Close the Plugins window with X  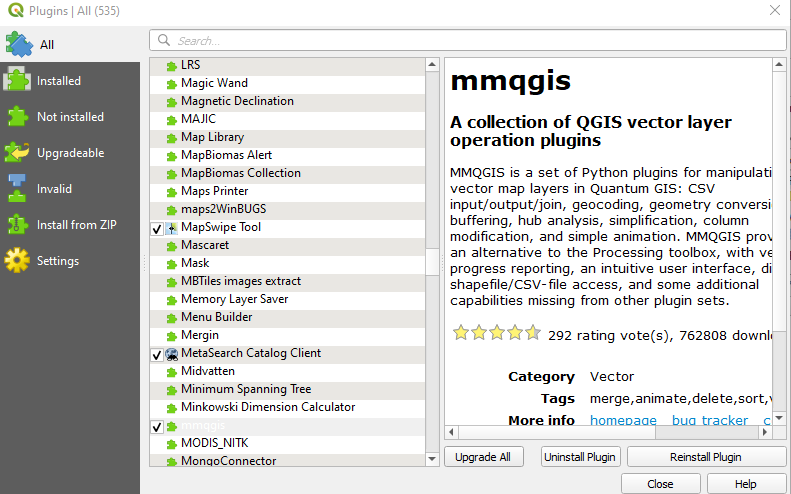click(x=775, y=10)
